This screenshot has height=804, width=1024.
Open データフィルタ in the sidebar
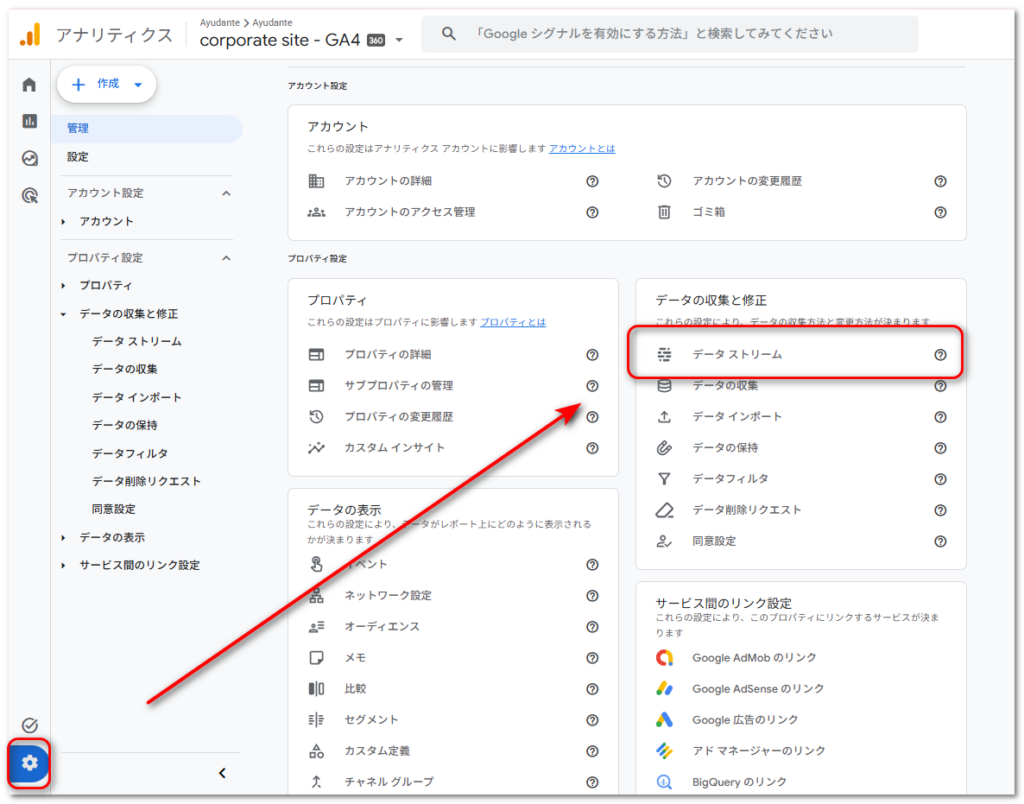click(x=129, y=453)
